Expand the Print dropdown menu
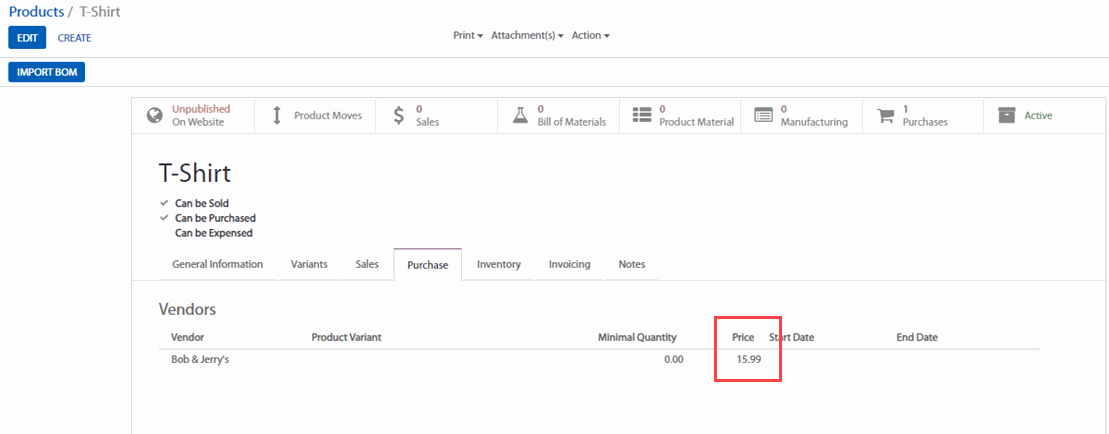1109x434 pixels. pyautogui.click(x=467, y=35)
